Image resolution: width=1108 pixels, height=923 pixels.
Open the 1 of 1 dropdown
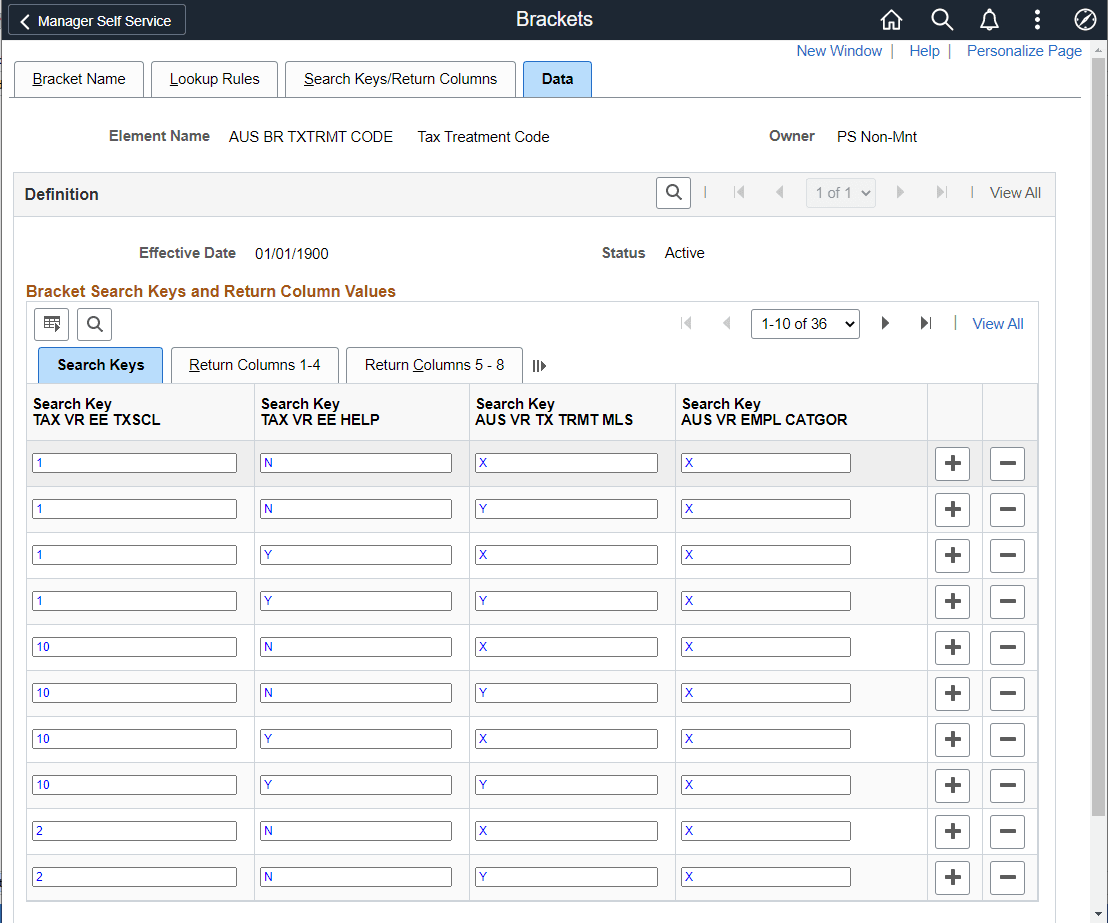click(x=841, y=193)
